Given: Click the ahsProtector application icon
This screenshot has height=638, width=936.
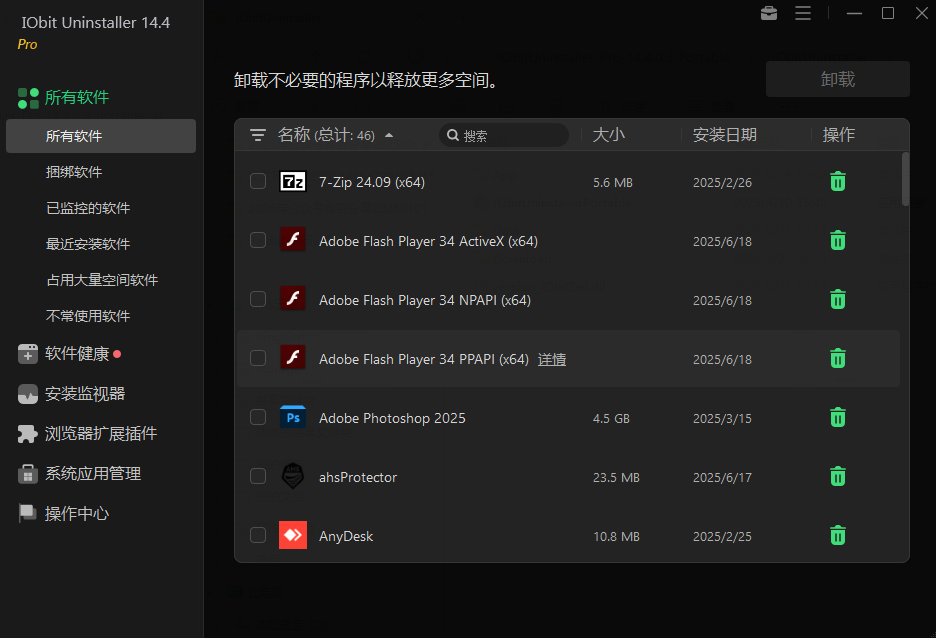Looking at the screenshot, I should (292, 476).
